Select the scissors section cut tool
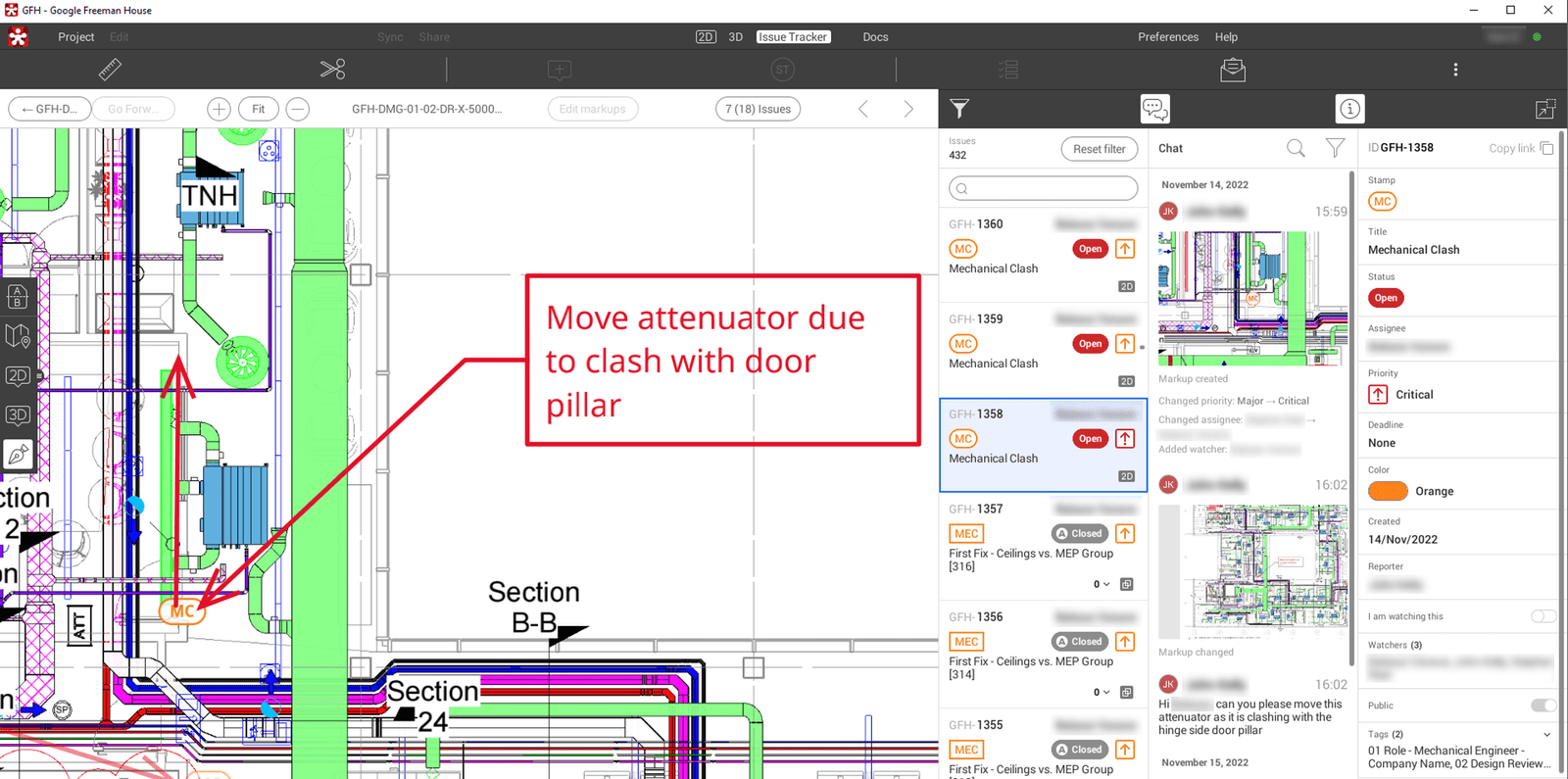The image size is (1568, 779). coord(332,70)
